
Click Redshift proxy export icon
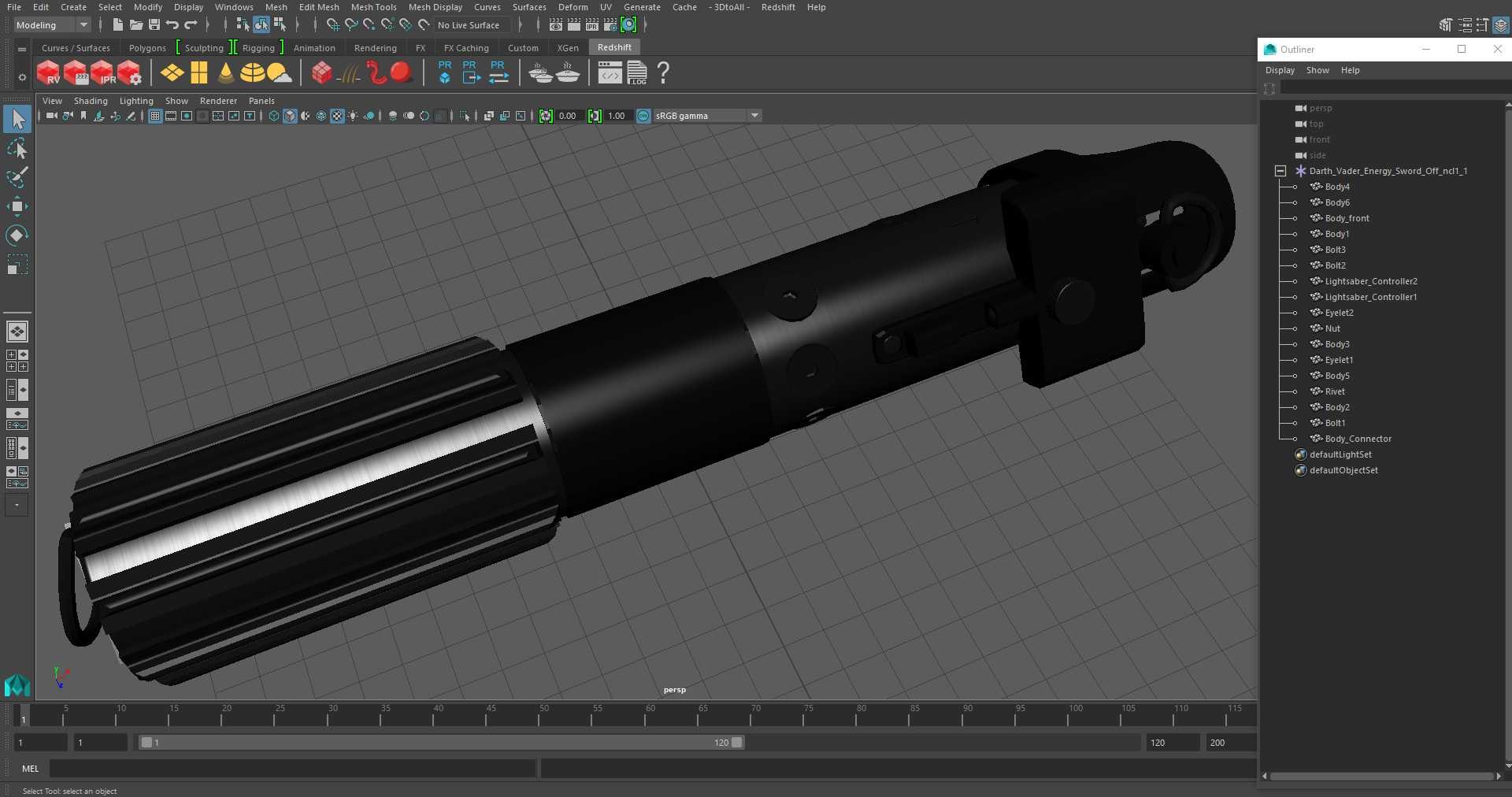click(471, 72)
